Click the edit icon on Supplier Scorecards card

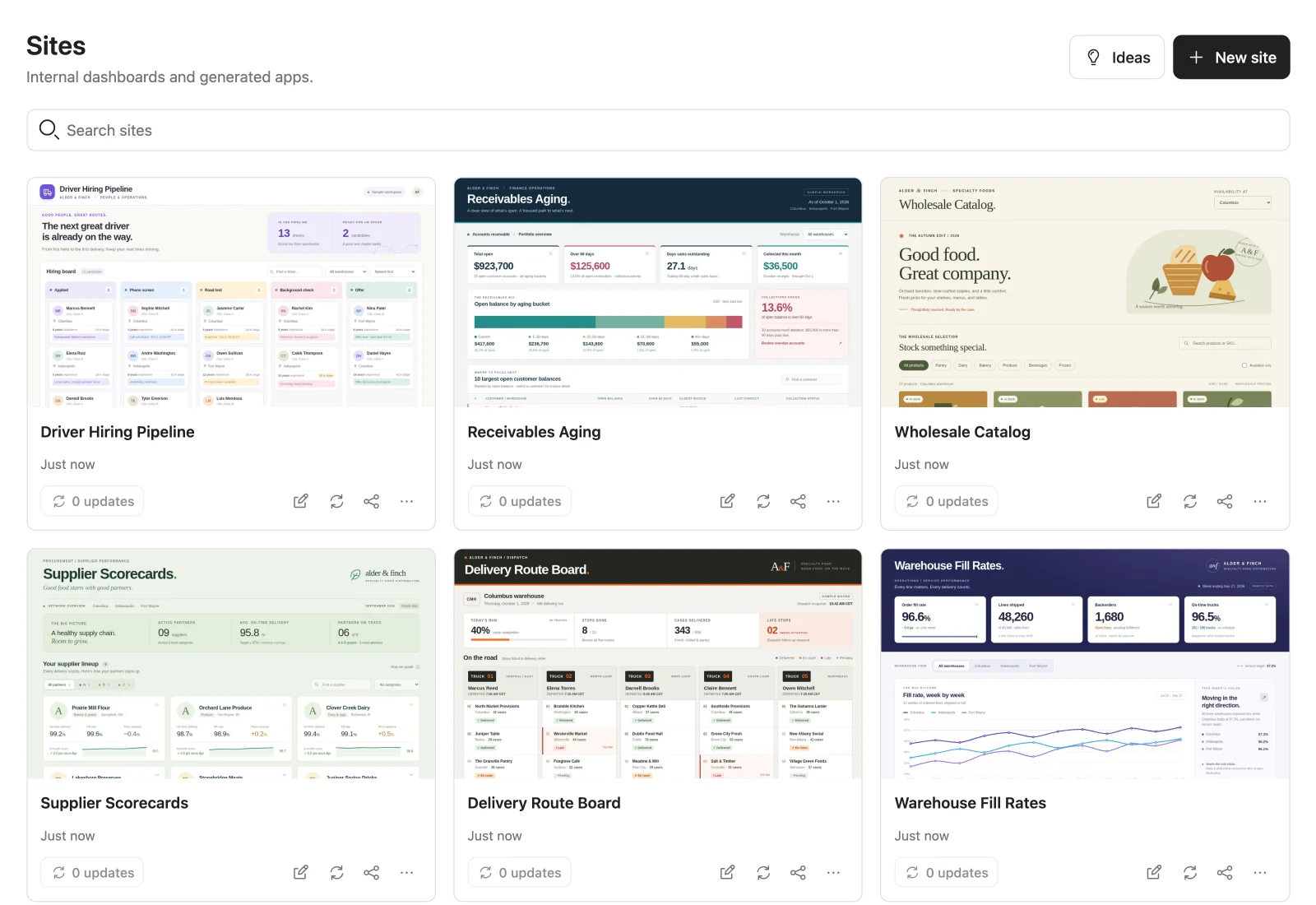click(x=301, y=872)
